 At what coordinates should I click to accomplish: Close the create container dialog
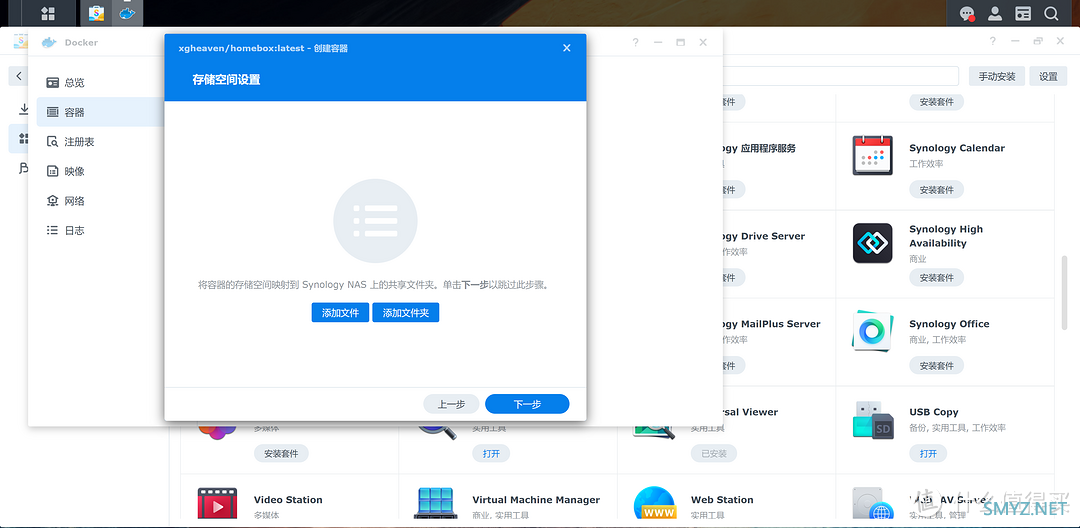pyautogui.click(x=567, y=48)
